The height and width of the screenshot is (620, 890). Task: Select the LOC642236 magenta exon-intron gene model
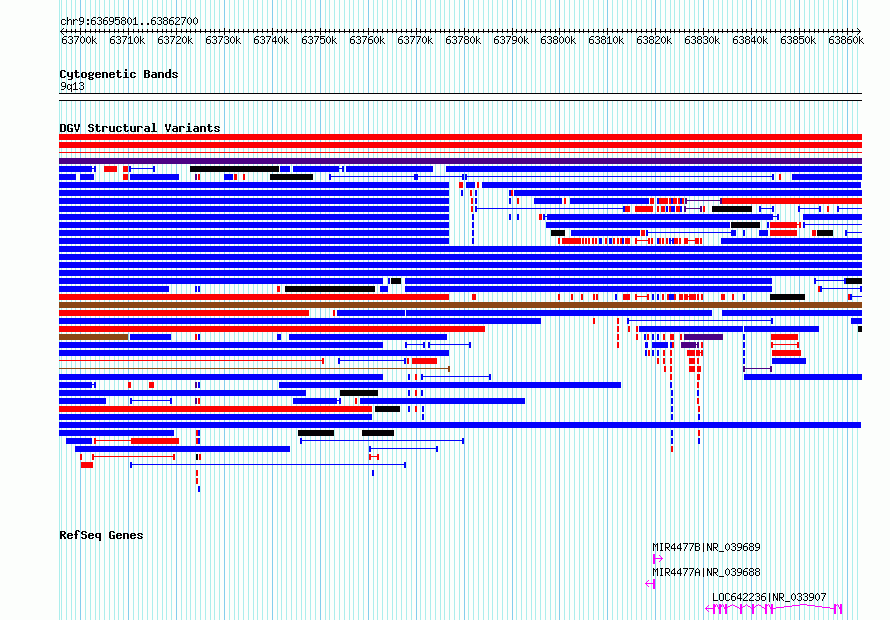(x=774, y=609)
